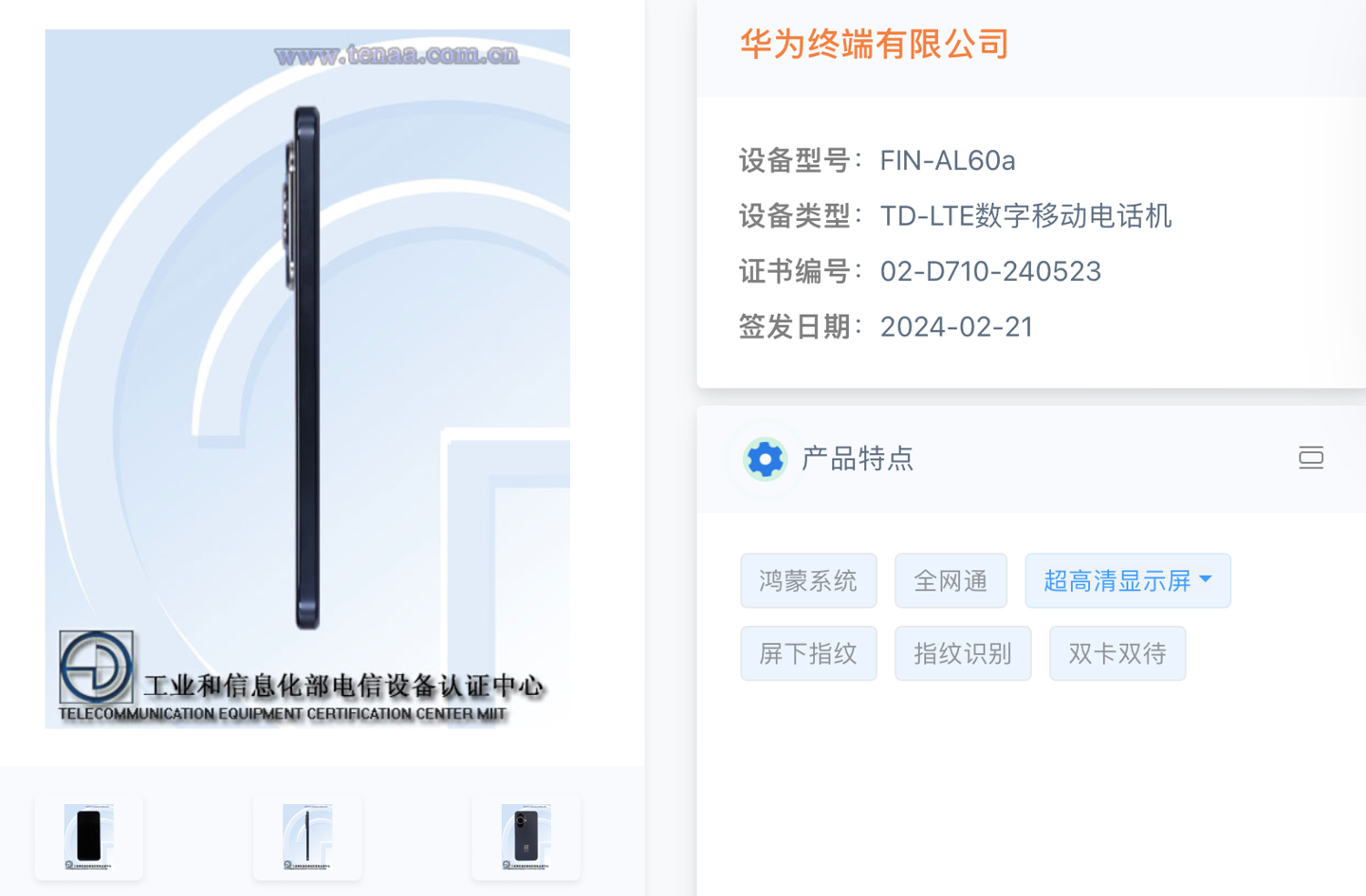Image resolution: width=1366 pixels, height=896 pixels.
Task: Click the 指纹识别 feature tag
Action: tap(963, 653)
